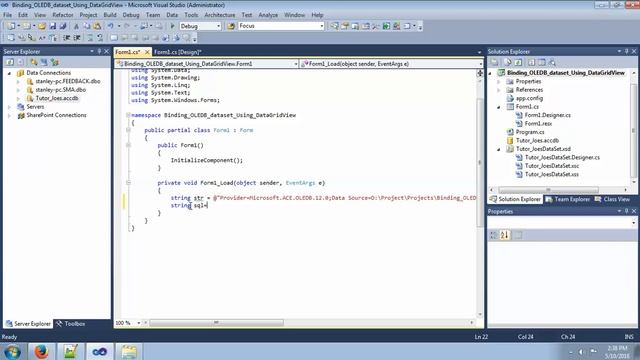Save the current file with the Save icon
Viewport: 640px width, 360px height.
(53, 26)
